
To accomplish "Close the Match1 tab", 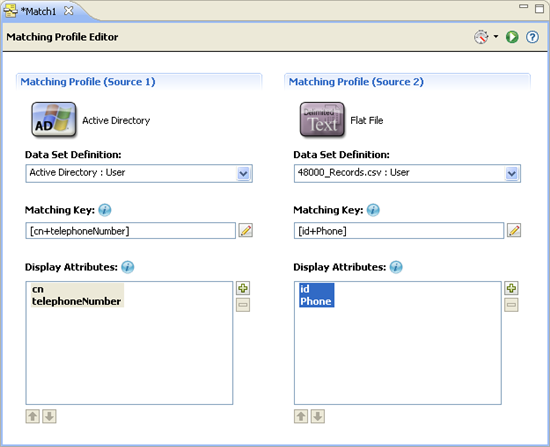I will tap(68, 11).
